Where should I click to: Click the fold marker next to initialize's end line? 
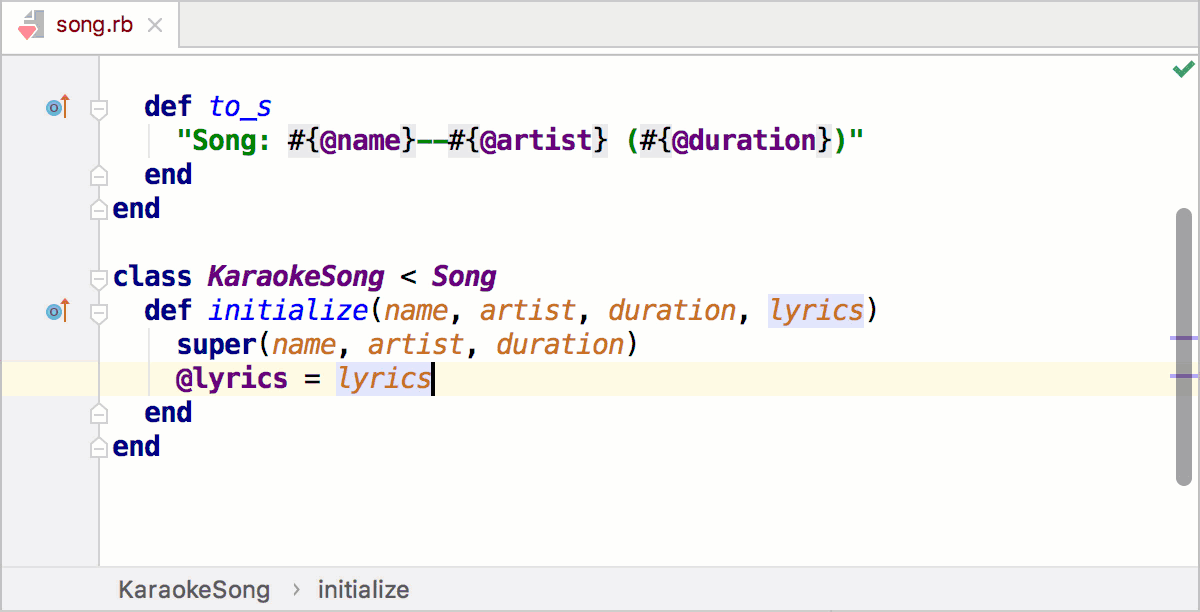coord(97,412)
